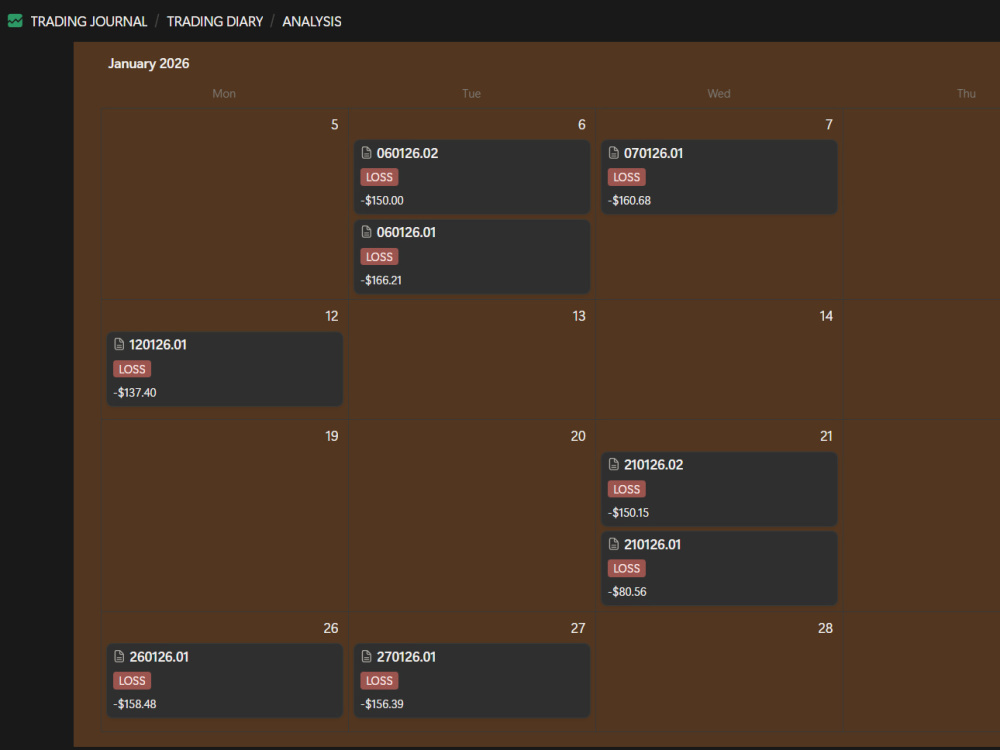This screenshot has height=750, width=1000.
Task: Click the -$158.48 amount
Action: pyautogui.click(x=135, y=703)
